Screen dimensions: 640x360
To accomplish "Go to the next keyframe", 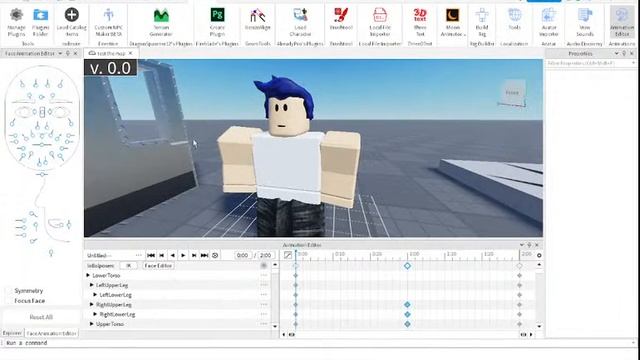I will coord(194,255).
